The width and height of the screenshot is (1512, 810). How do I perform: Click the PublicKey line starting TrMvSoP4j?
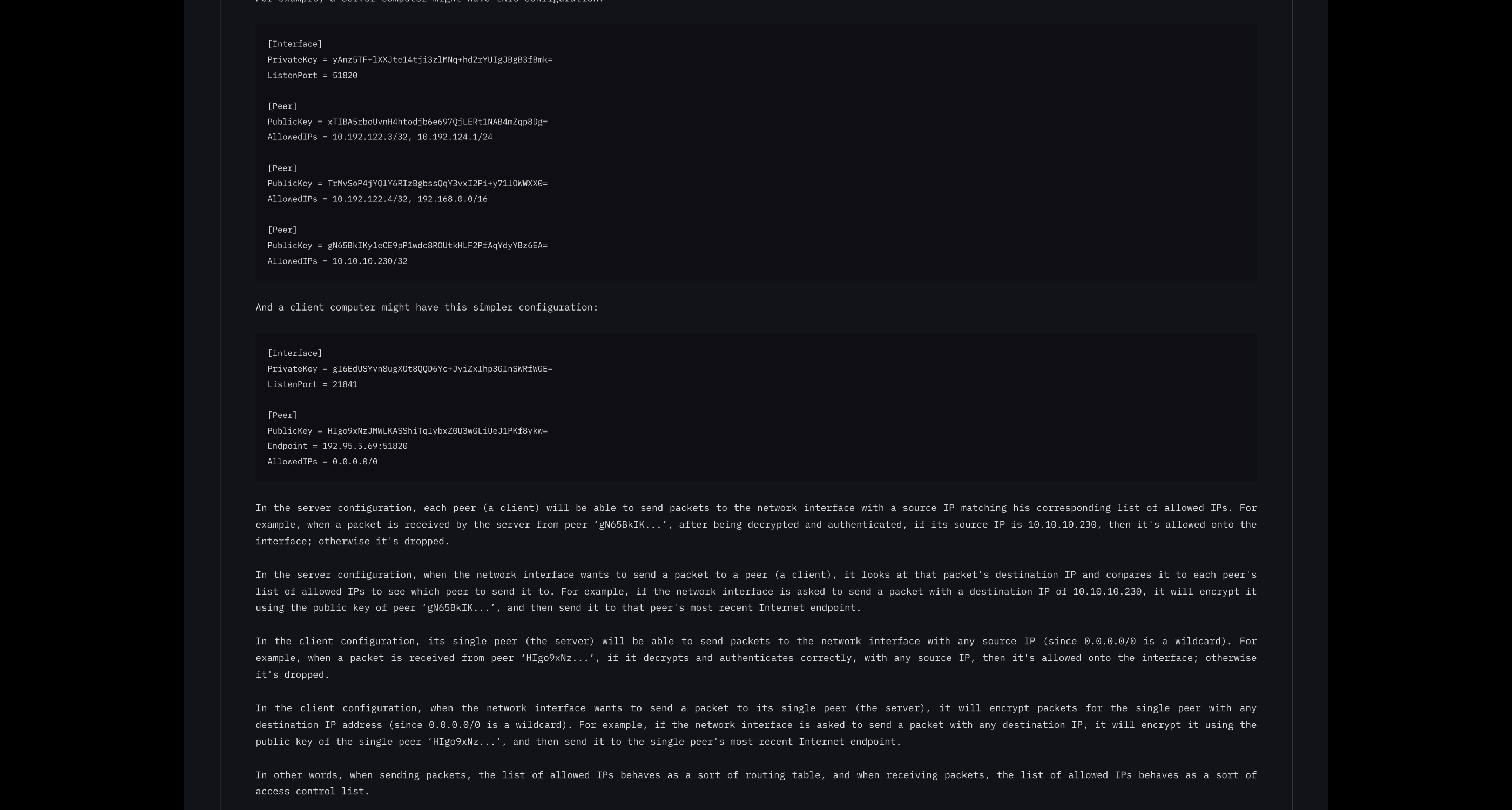[407, 184]
